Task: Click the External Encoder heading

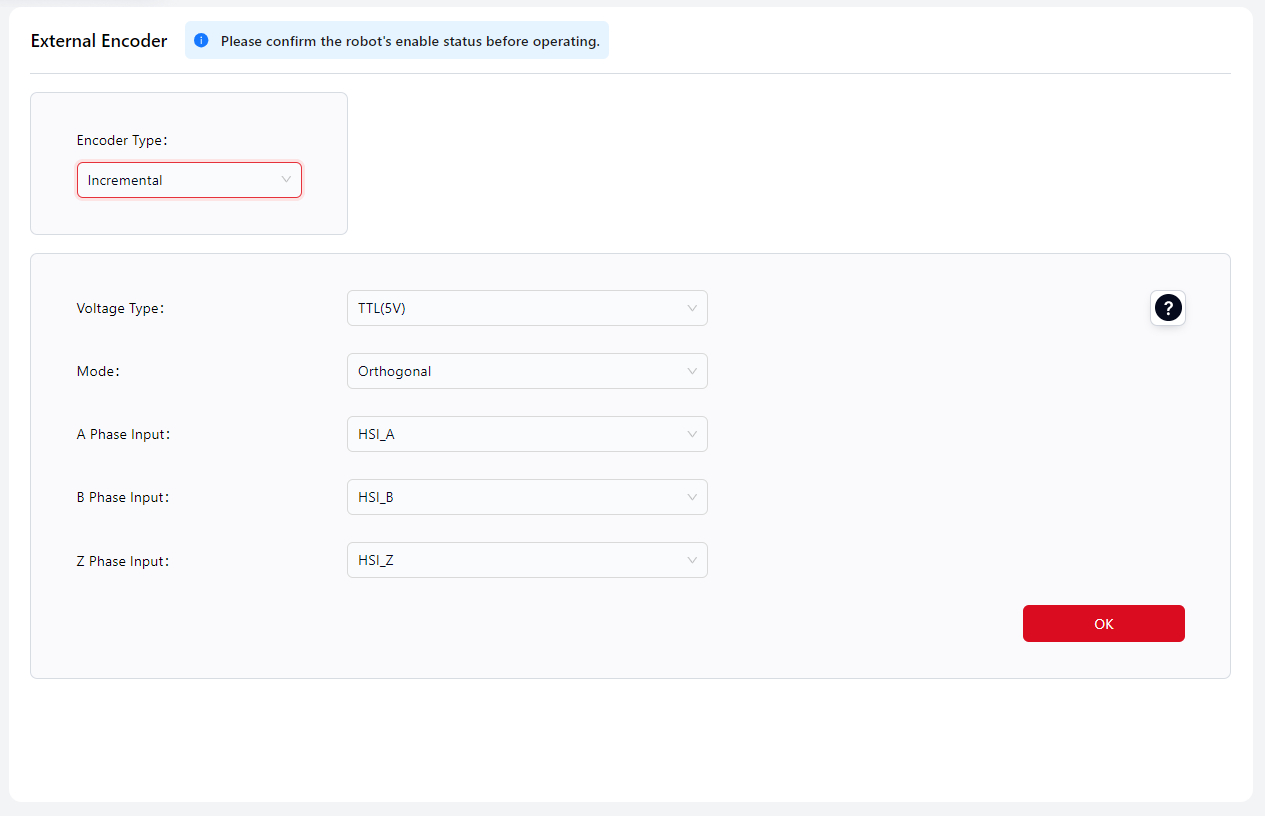Action: (99, 41)
